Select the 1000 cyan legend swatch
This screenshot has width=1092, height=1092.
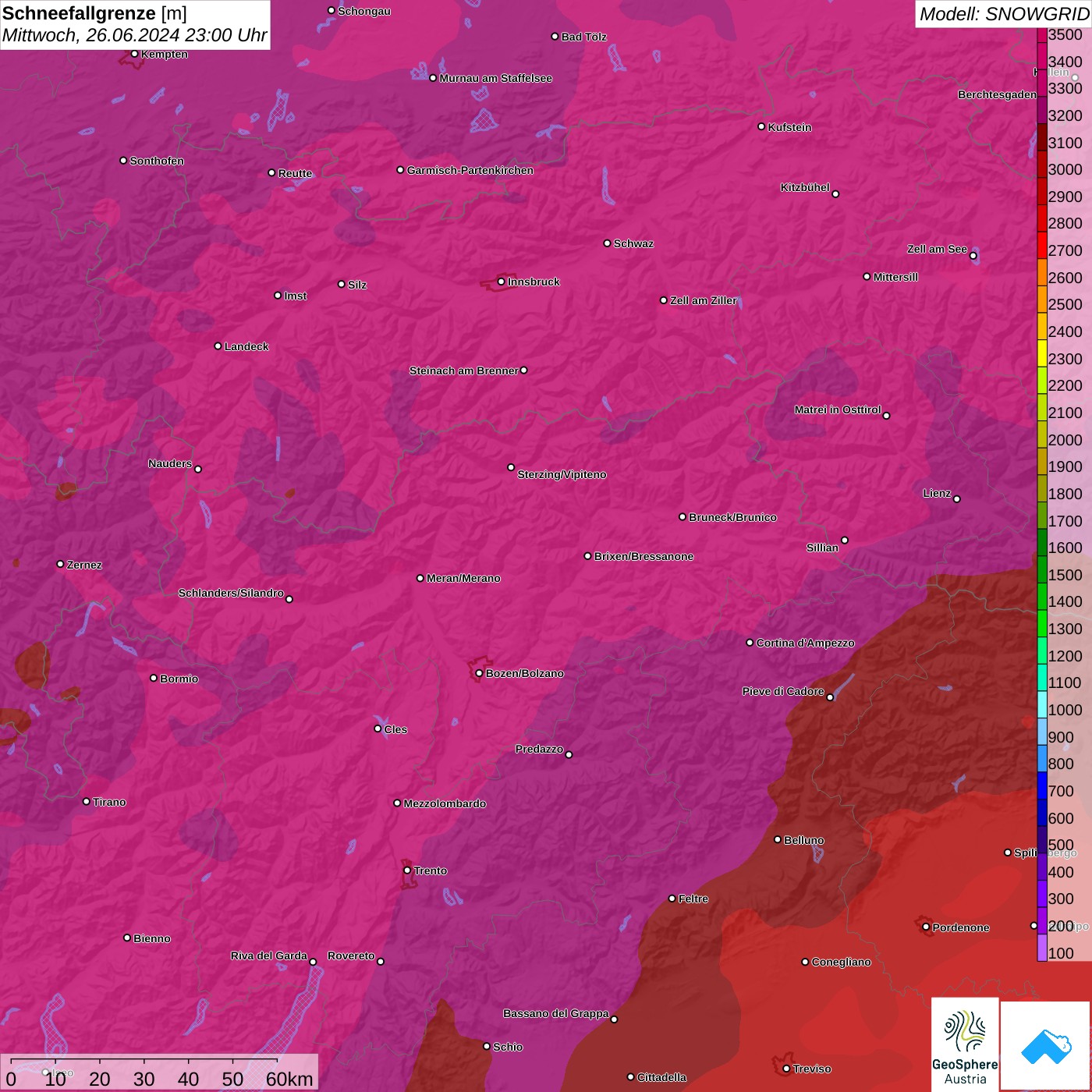[x=1042, y=704]
